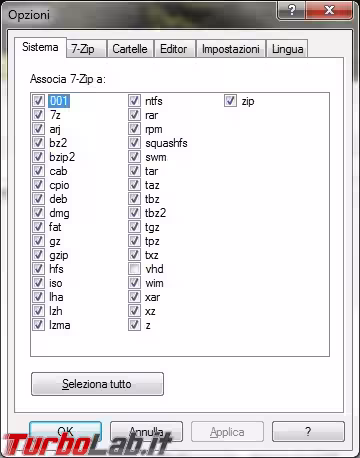
Task: Toggle the gzip checkbox
Action: click(38, 255)
